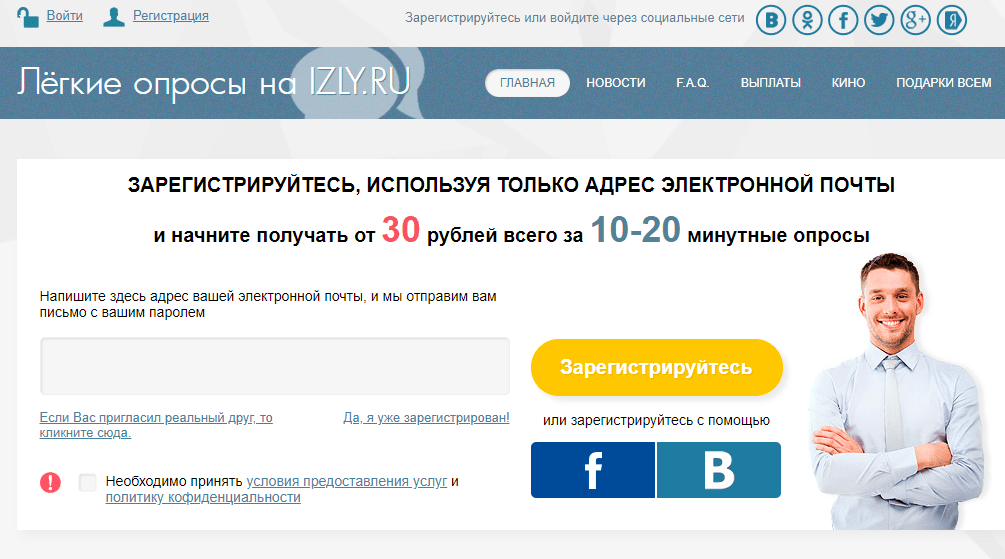Click the heading ЗАРЕГИСТРИРУЙТЕСЬ, ИСПОЛЬЗУЯ ТОЛЬКО АДРЕС ЭЛЕКТРОННОЙ ПОЧТЫ

tap(511, 185)
